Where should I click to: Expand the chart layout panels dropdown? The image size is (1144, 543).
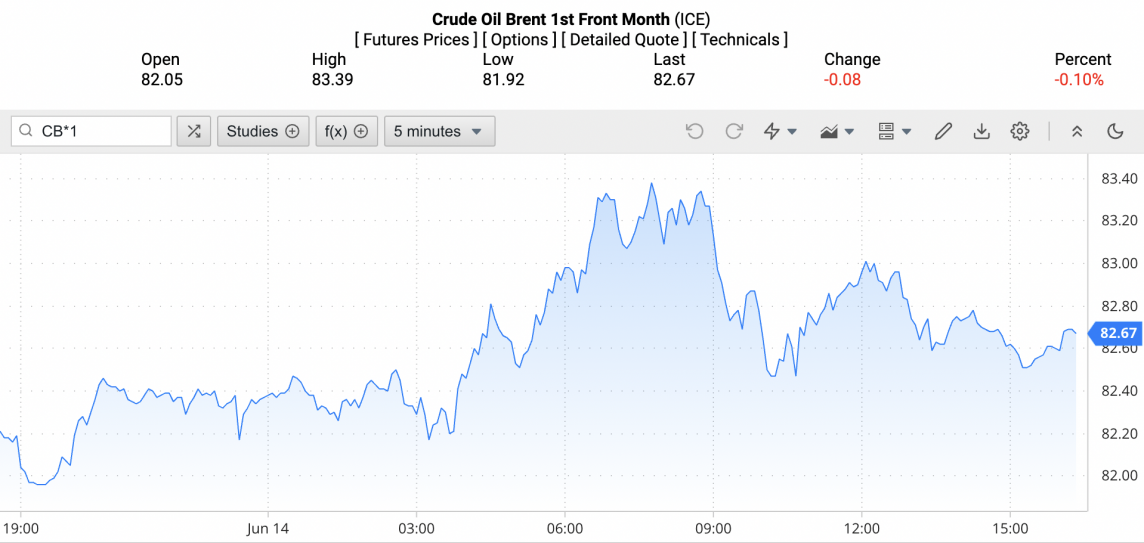(x=894, y=131)
